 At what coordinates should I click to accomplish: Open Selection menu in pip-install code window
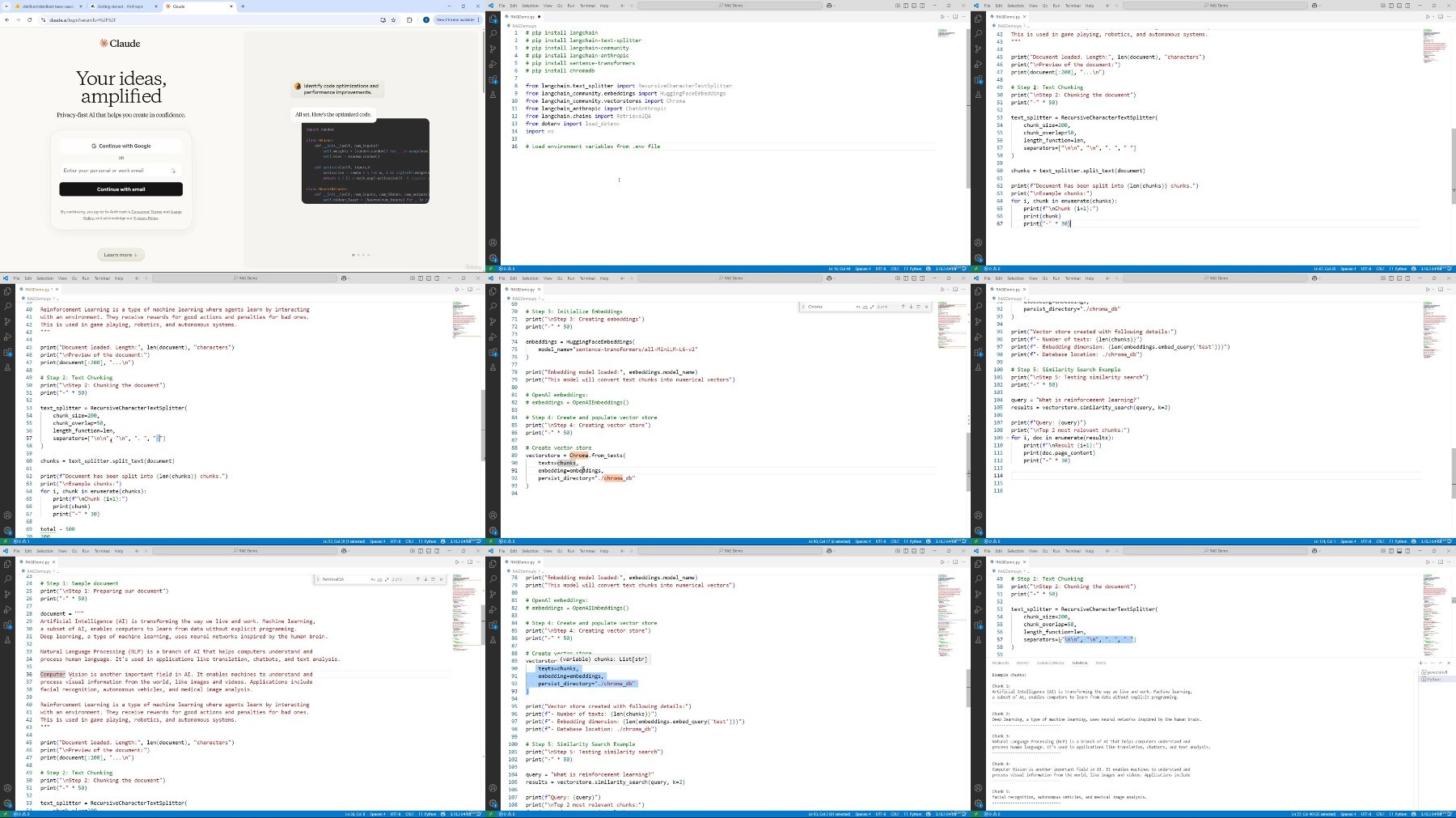pyautogui.click(x=530, y=6)
